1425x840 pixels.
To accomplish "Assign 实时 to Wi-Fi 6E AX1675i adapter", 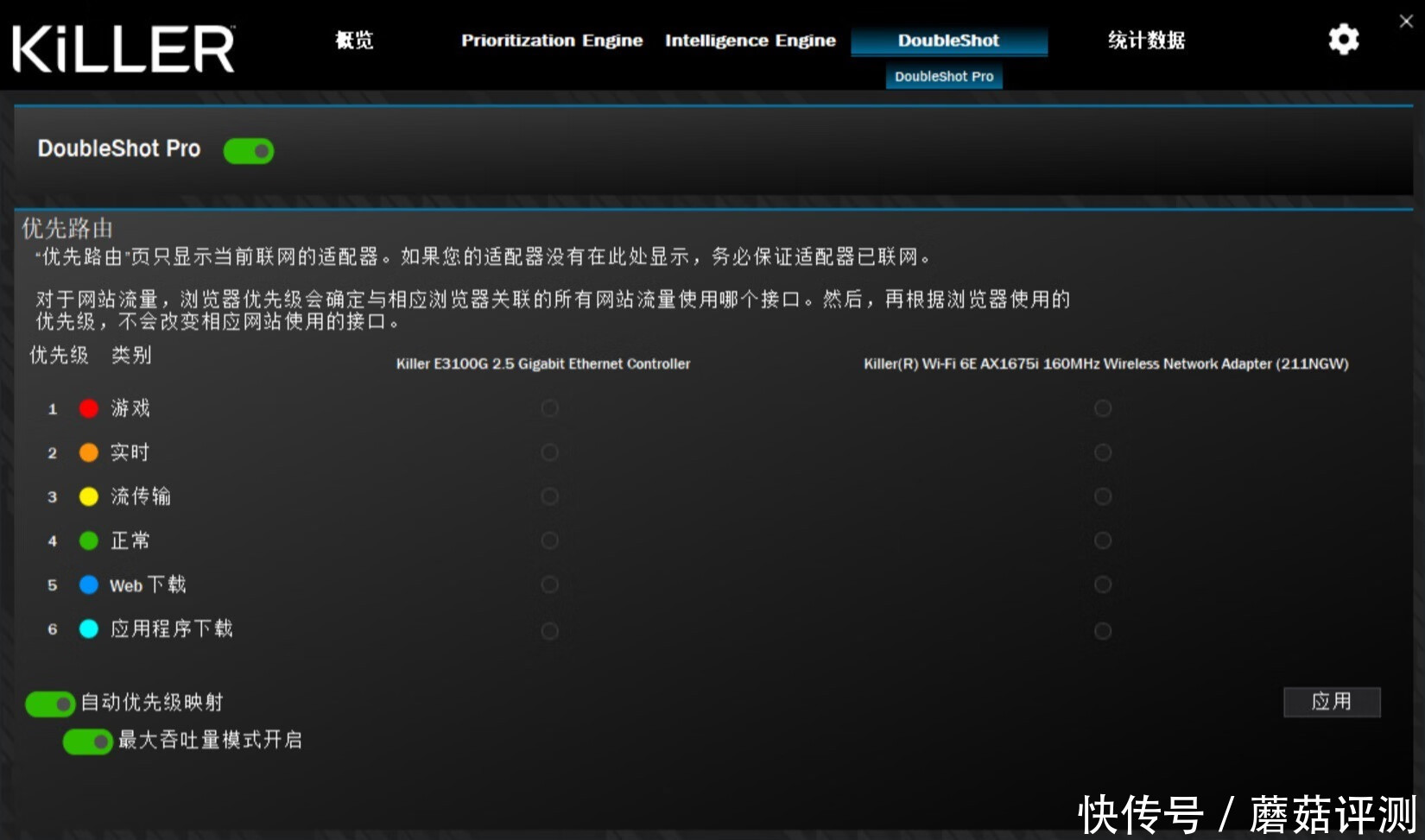I will click(1103, 452).
